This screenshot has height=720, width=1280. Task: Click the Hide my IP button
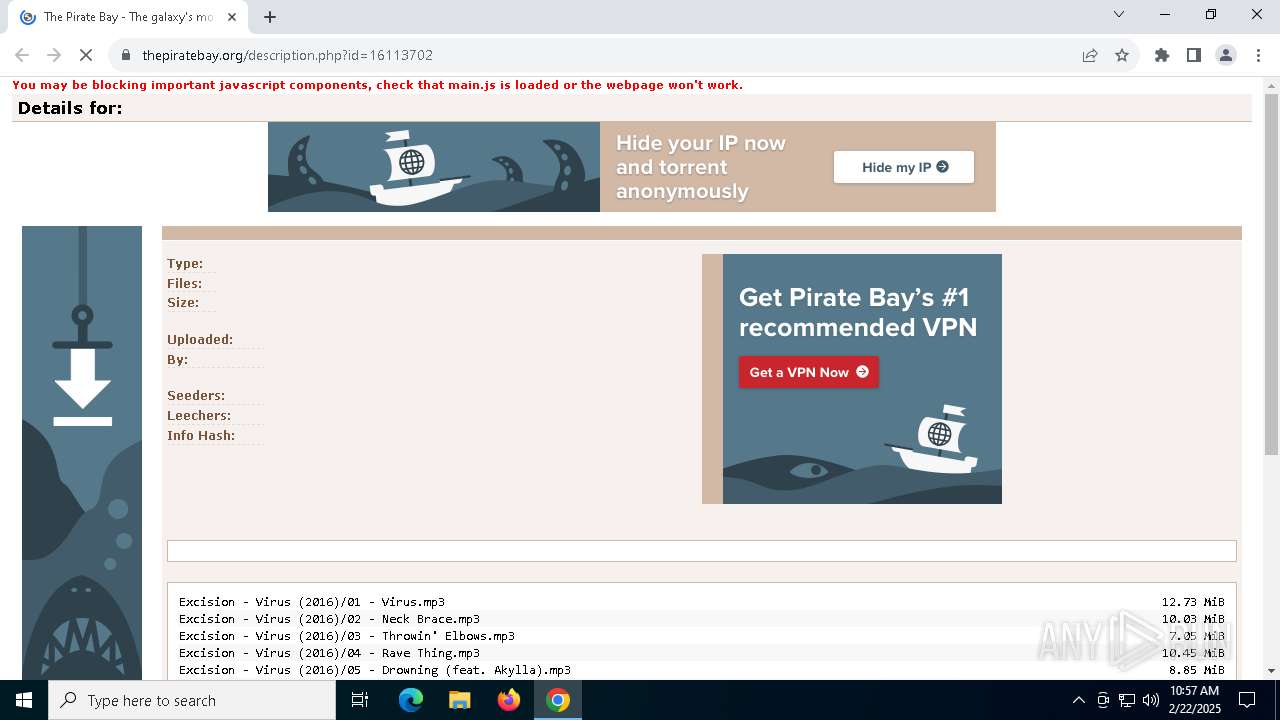pos(904,167)
